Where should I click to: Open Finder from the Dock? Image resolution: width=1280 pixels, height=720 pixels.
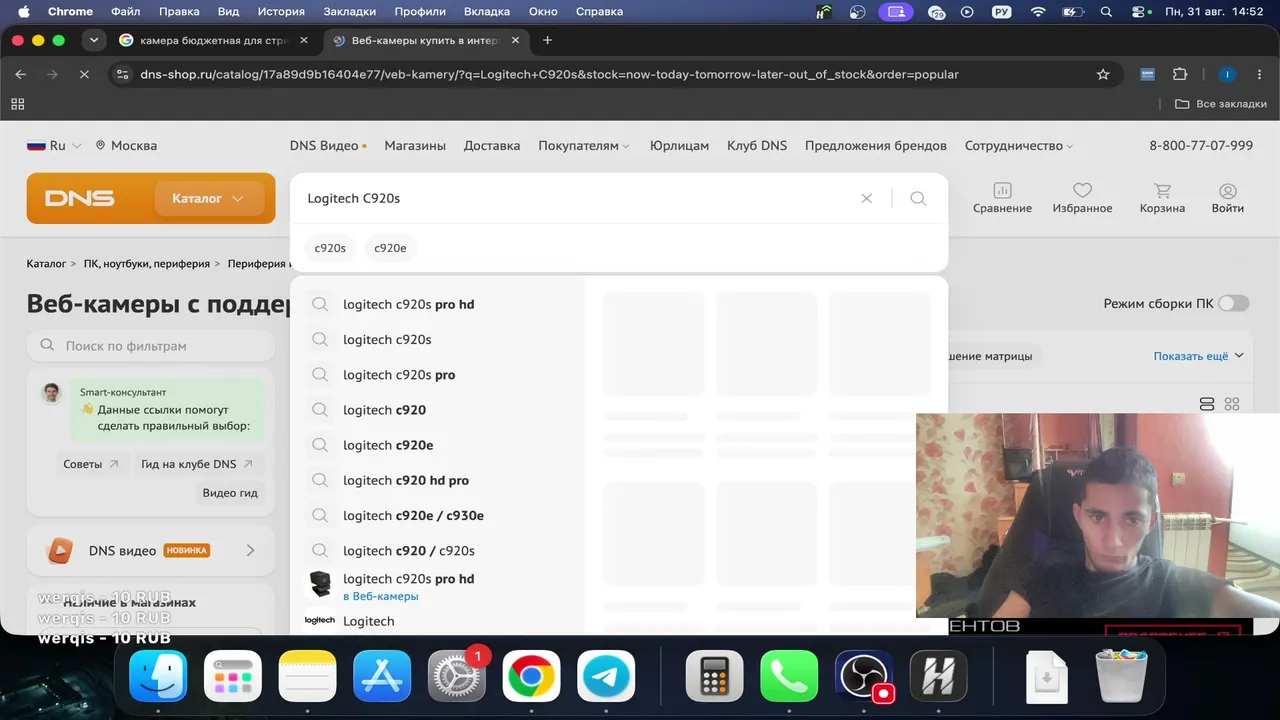pos(158,676)
